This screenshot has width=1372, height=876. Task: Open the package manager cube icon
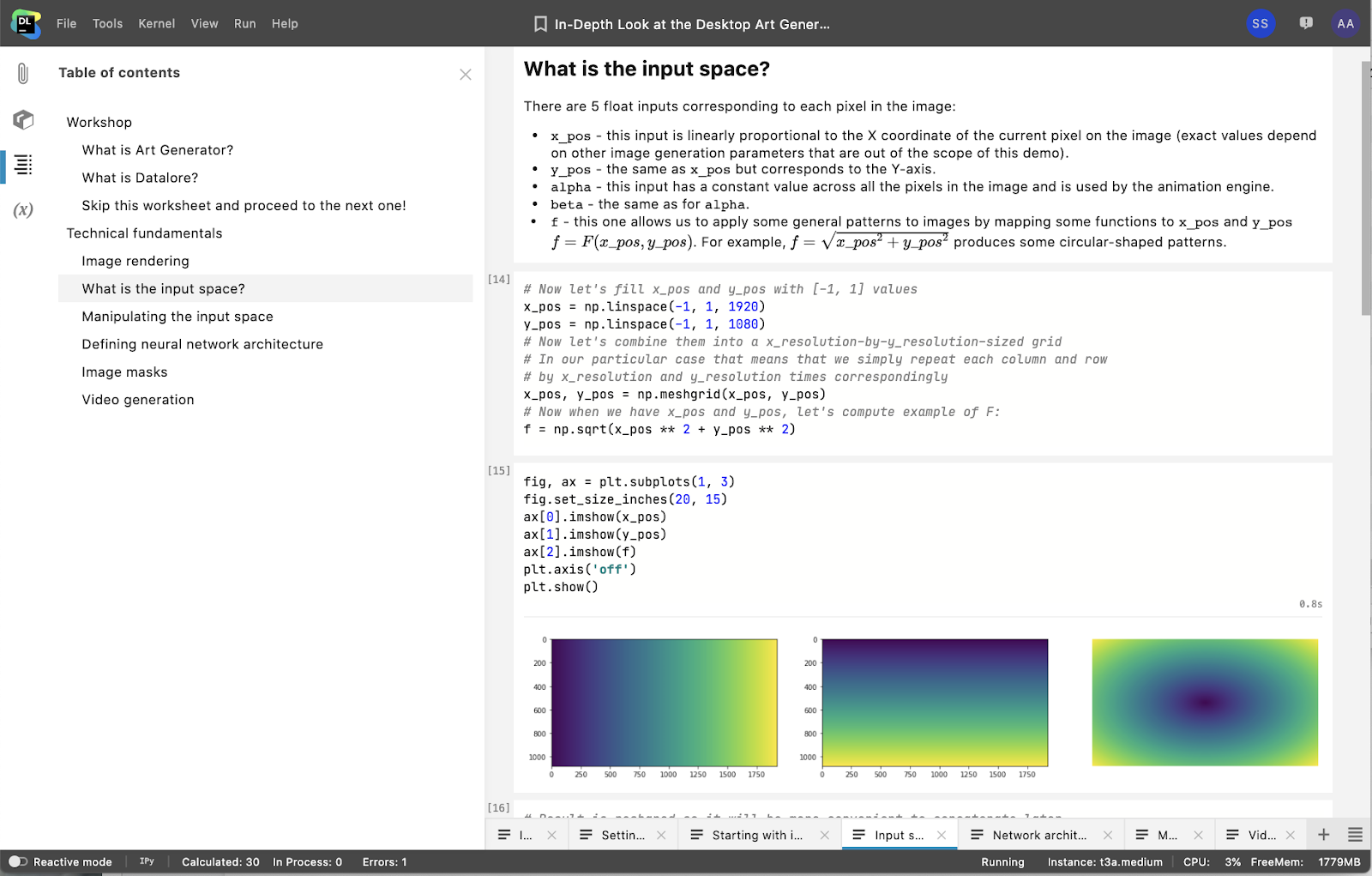[x=23, y=119]
